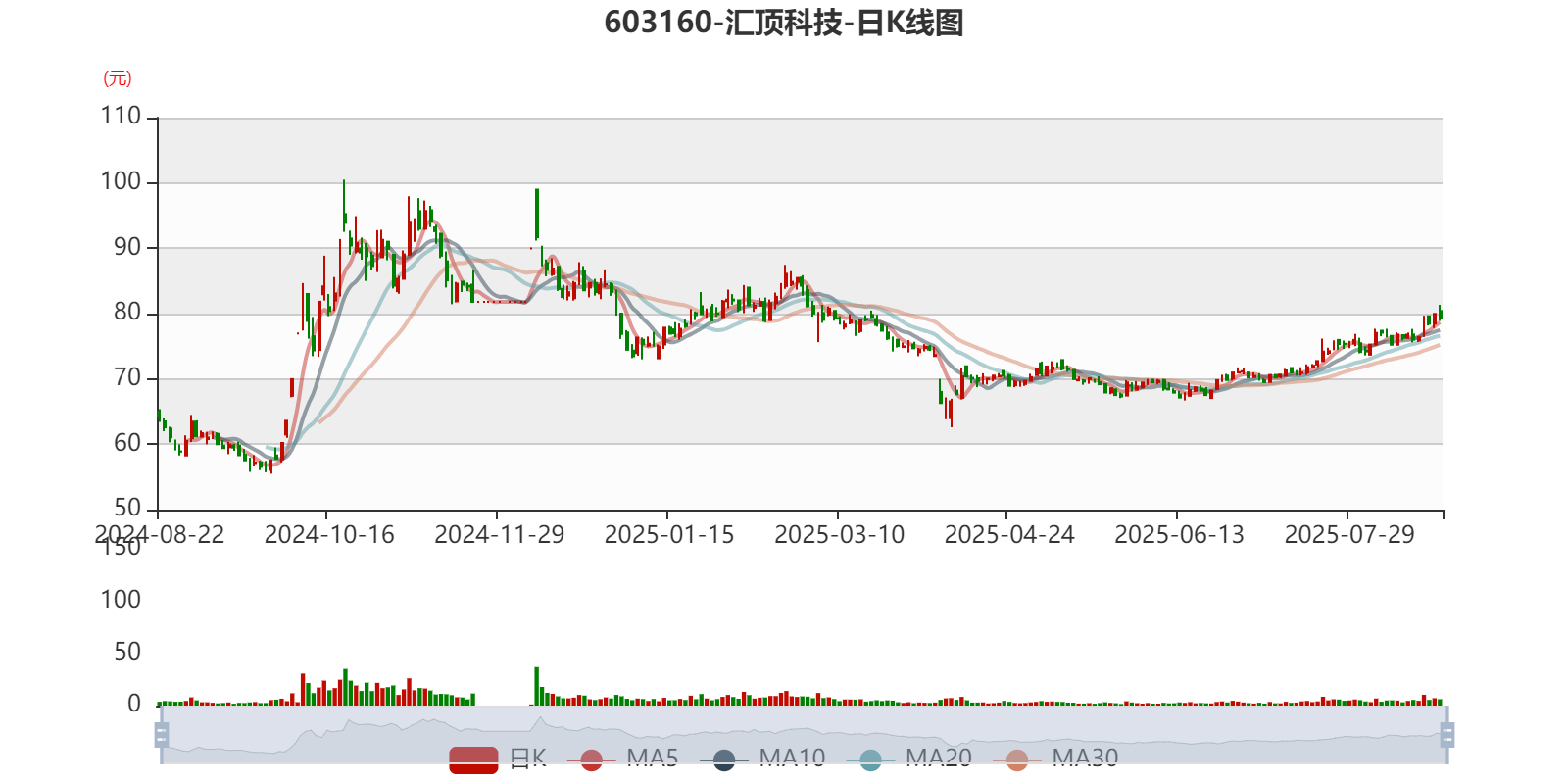Viewport: 1568px width, 784px height.
Task: Grab the right data zoom slider handle
Action: [1446, 734]
